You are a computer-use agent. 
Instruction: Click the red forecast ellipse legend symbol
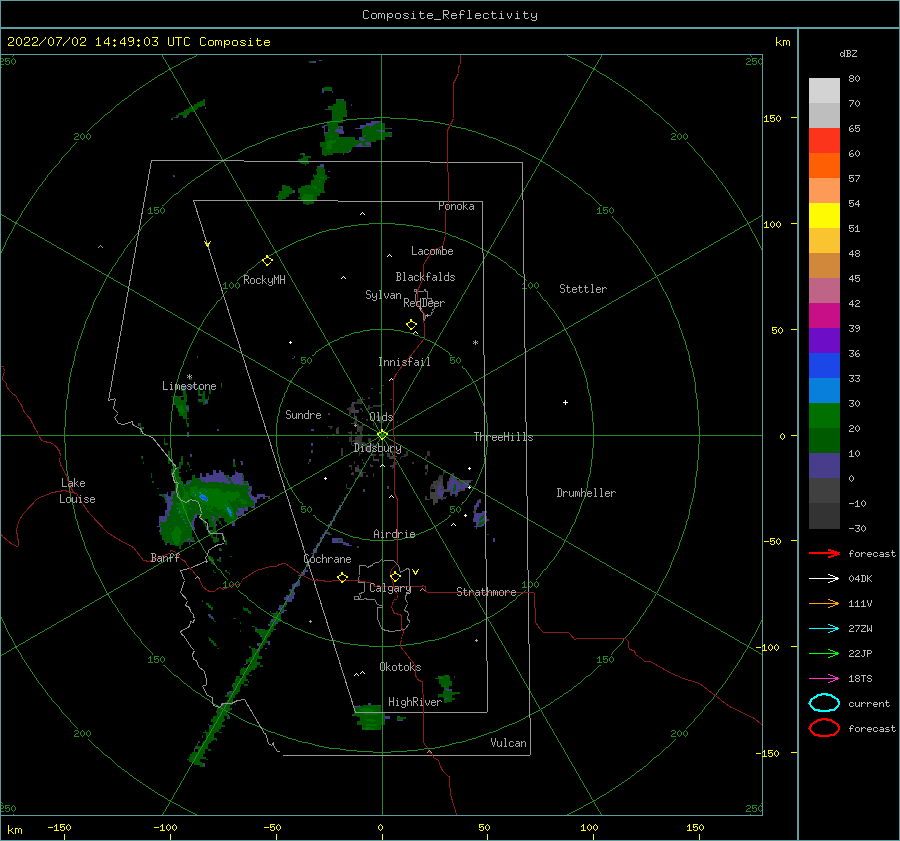[824, 728]
